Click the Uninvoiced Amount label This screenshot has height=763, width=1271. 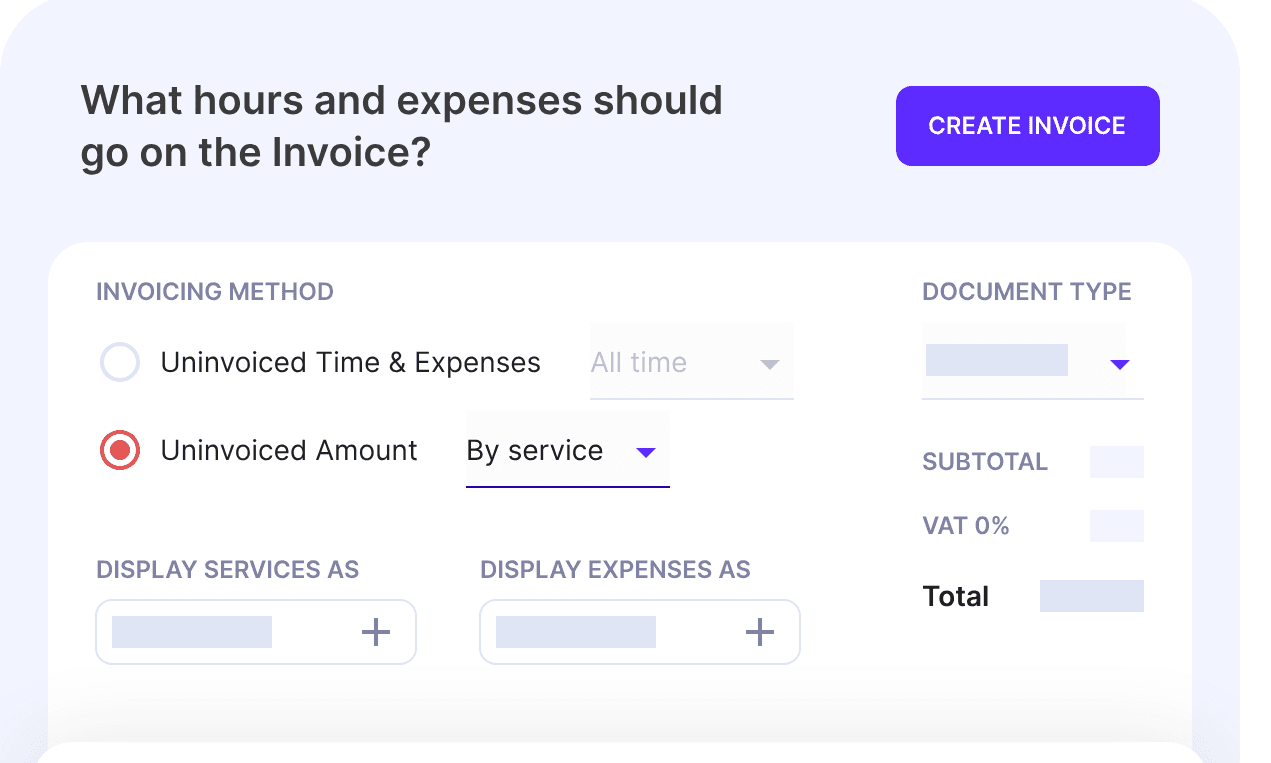(x=289, y=451)
